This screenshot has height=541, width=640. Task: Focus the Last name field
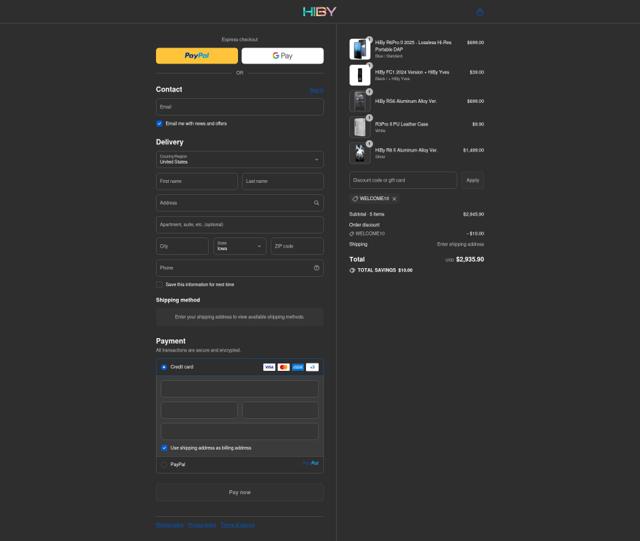pyautogui.click(x=283, y=181)
